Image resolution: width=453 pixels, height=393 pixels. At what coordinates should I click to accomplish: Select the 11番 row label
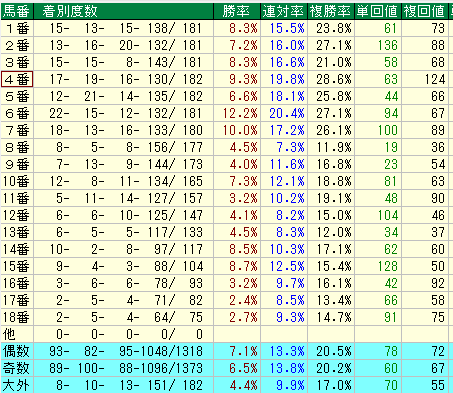click(17, 199)
